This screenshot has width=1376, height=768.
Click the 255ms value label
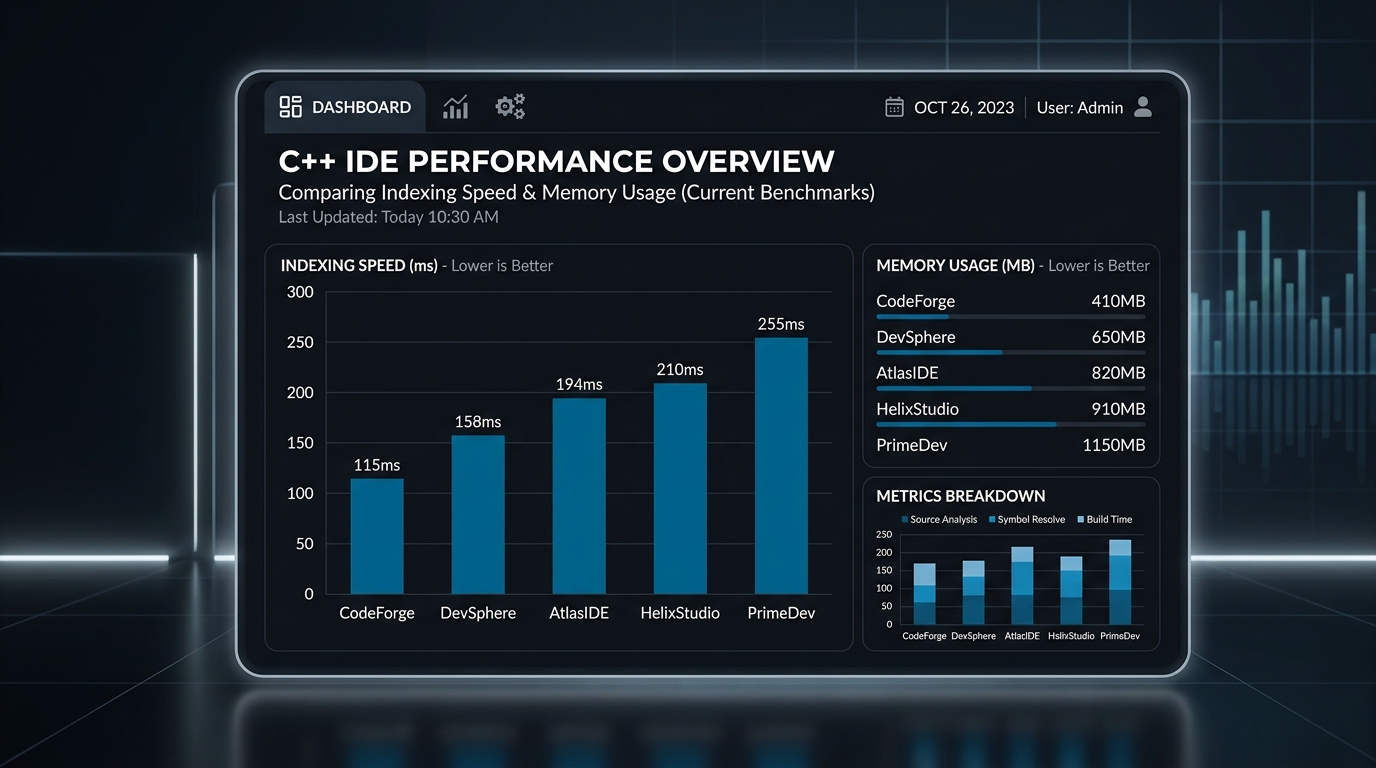point(781,324)
